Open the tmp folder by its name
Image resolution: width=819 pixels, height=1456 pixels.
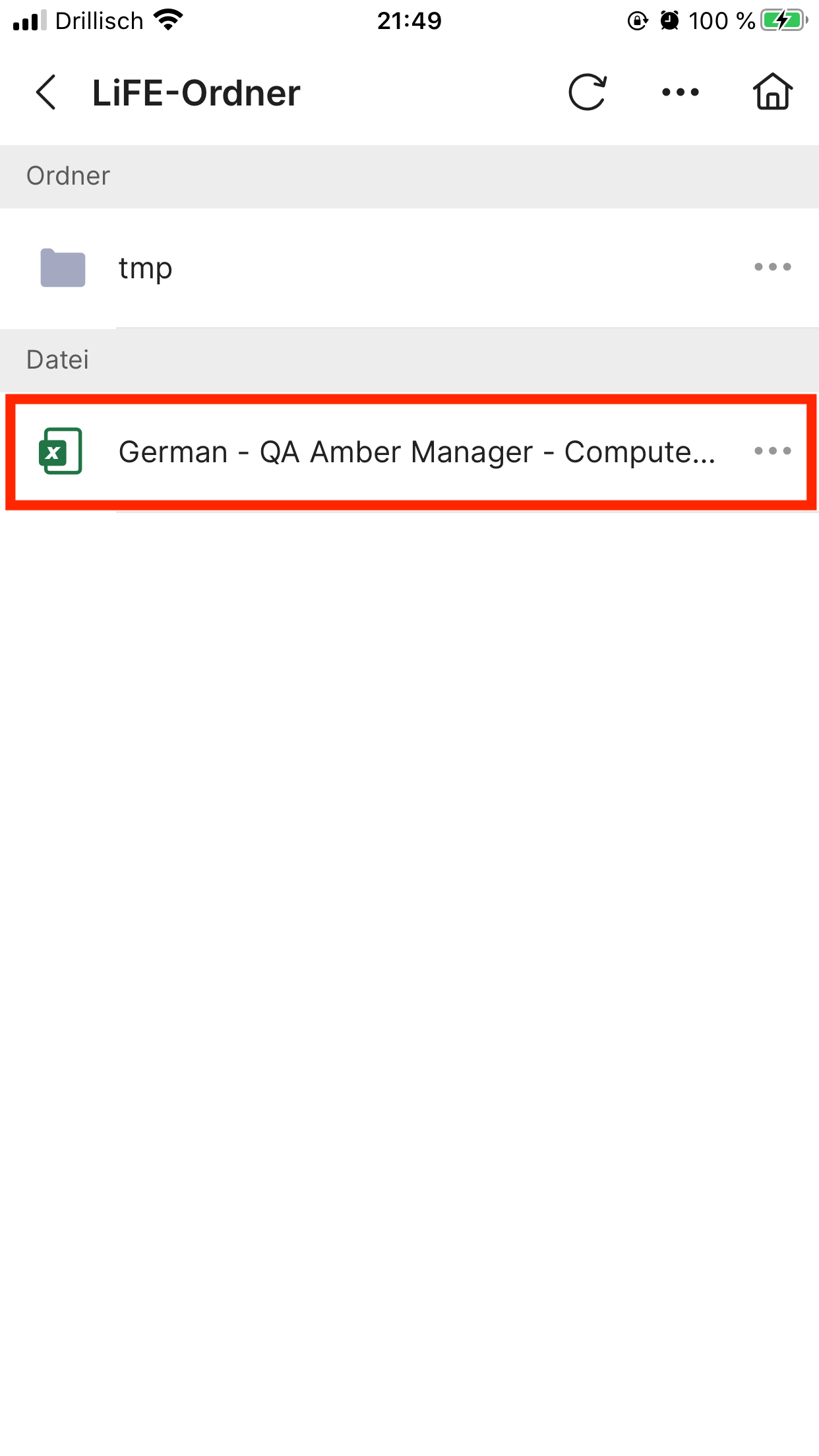(x=146, y=268)
